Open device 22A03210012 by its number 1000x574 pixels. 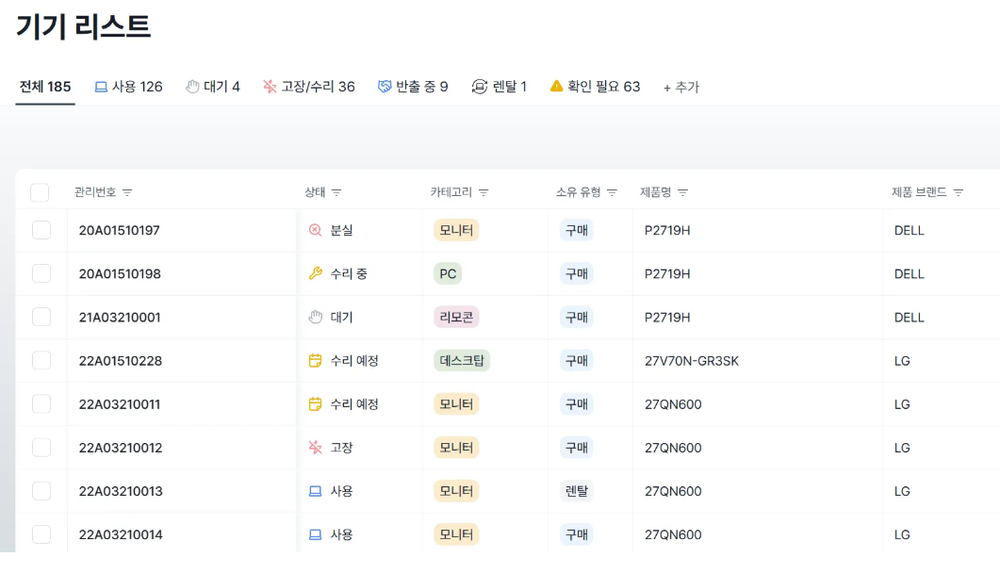(121, 448)
